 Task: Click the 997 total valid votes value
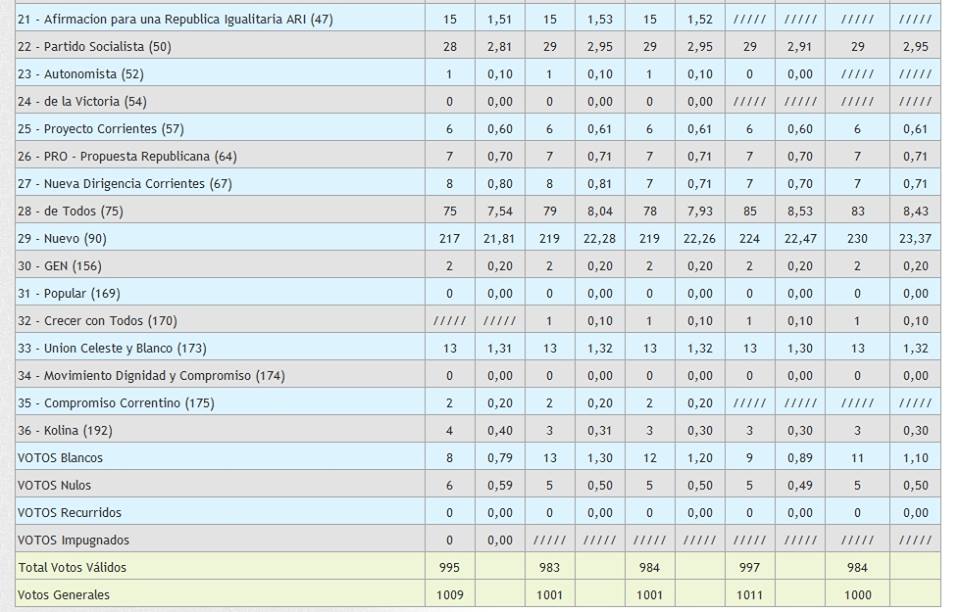(749, 567)
